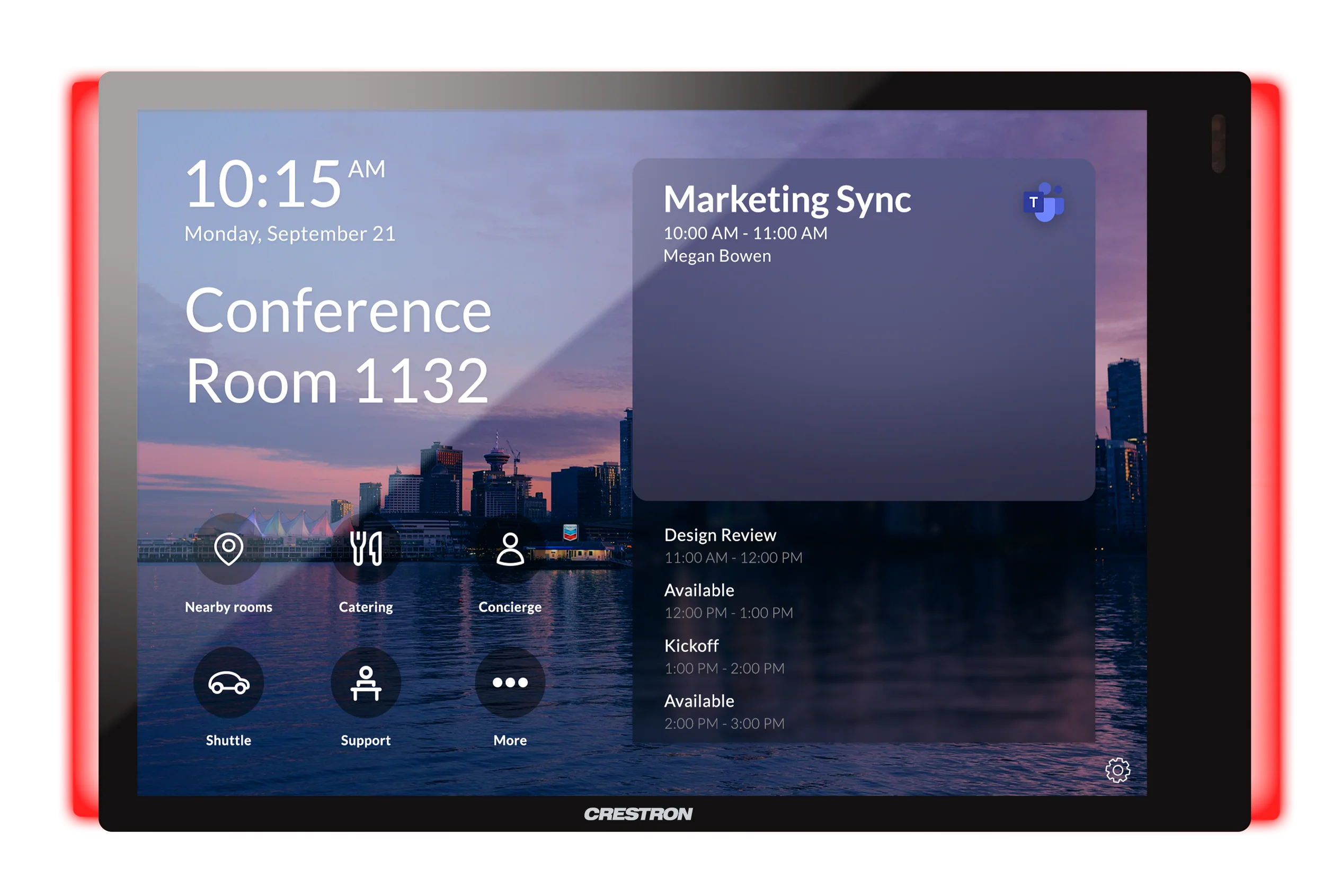Tap the Marketing Sync meeting title
The height and width of the screenshot is (896, 1341).
(x=787, y=200)
